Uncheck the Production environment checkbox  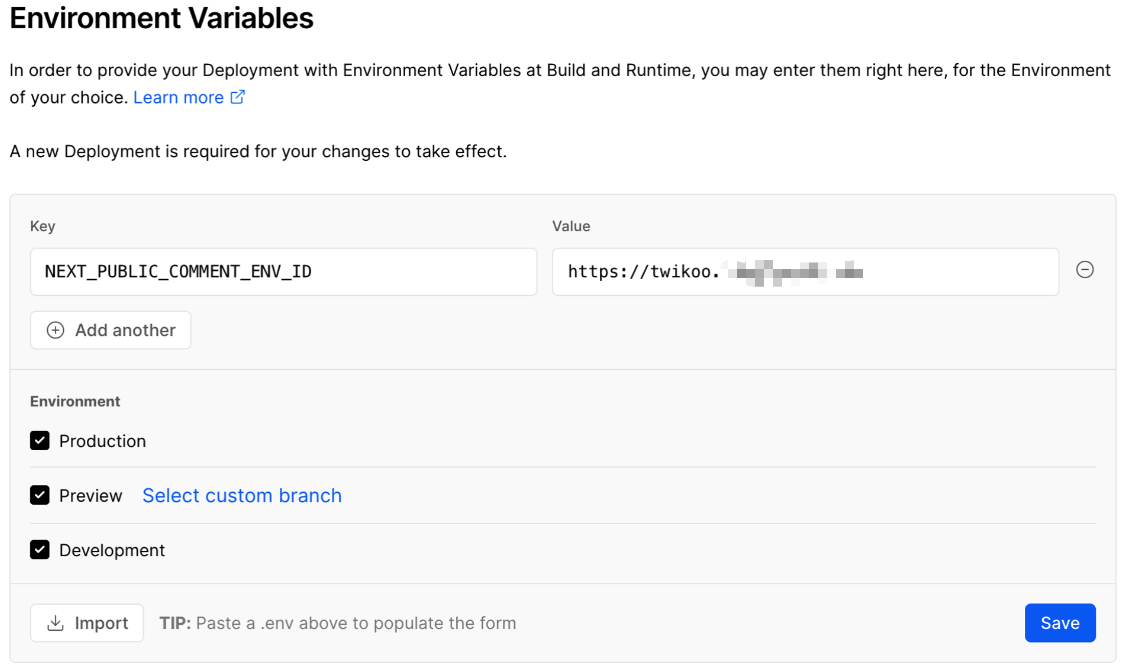coord(40,441)
